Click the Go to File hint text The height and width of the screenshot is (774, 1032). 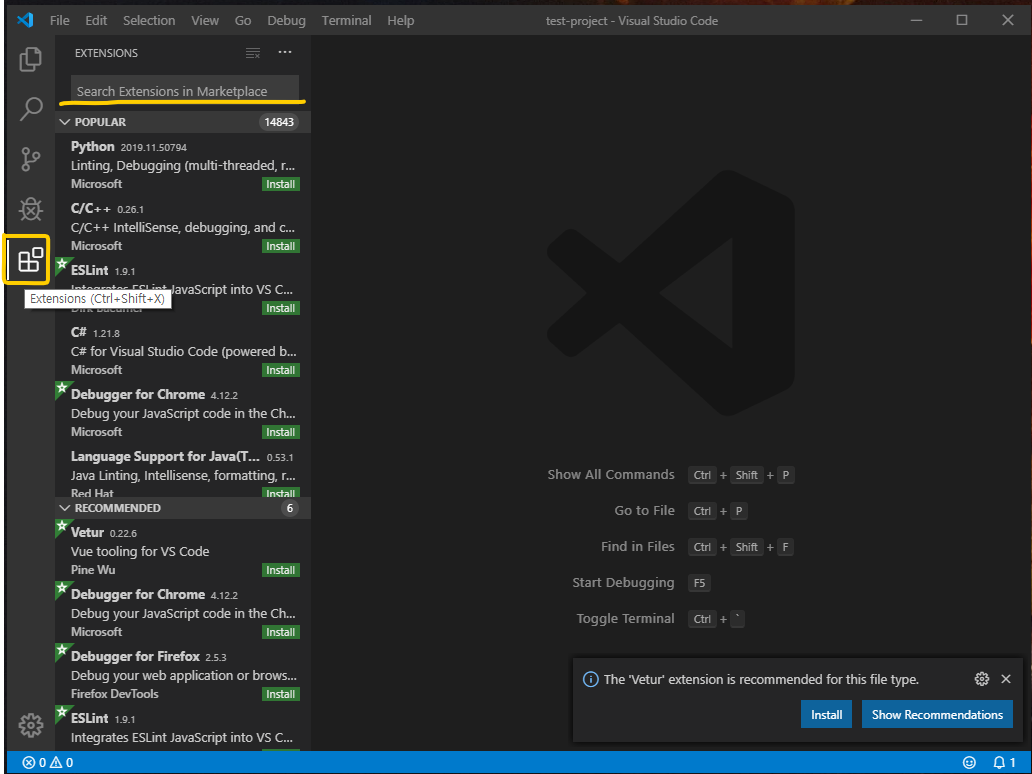[644, 510]
